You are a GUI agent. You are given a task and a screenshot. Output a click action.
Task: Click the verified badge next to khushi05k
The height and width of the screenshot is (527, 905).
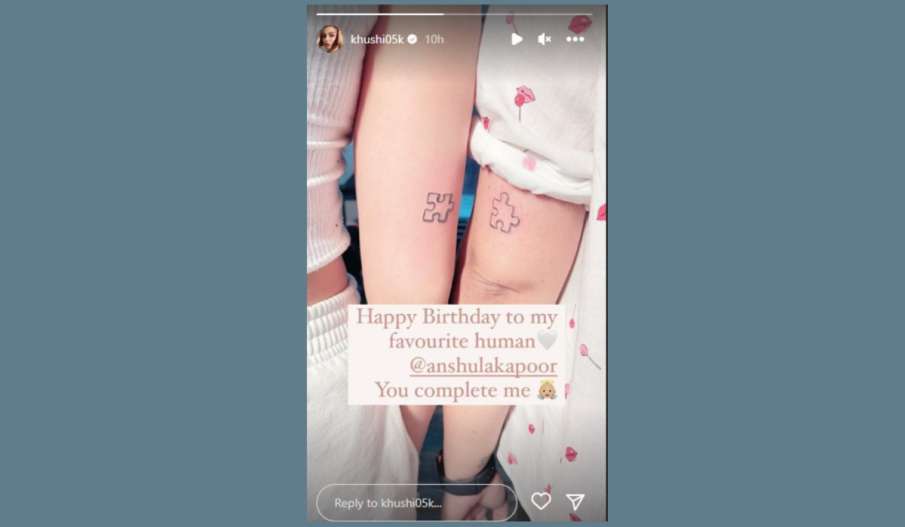(412, 39)
